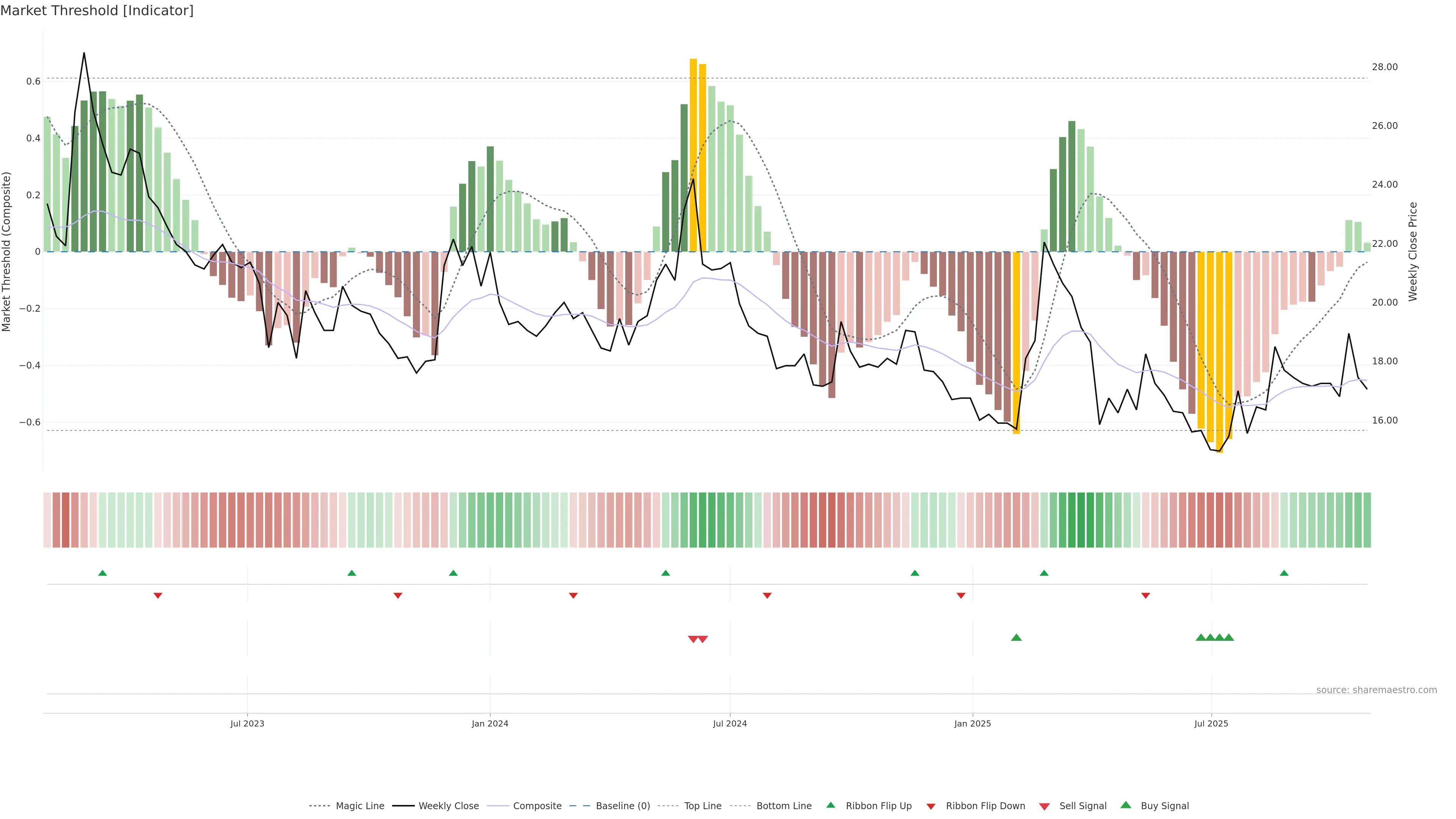Toggle the Composite legend entry
1456x819 pixels.
[537, 806]
